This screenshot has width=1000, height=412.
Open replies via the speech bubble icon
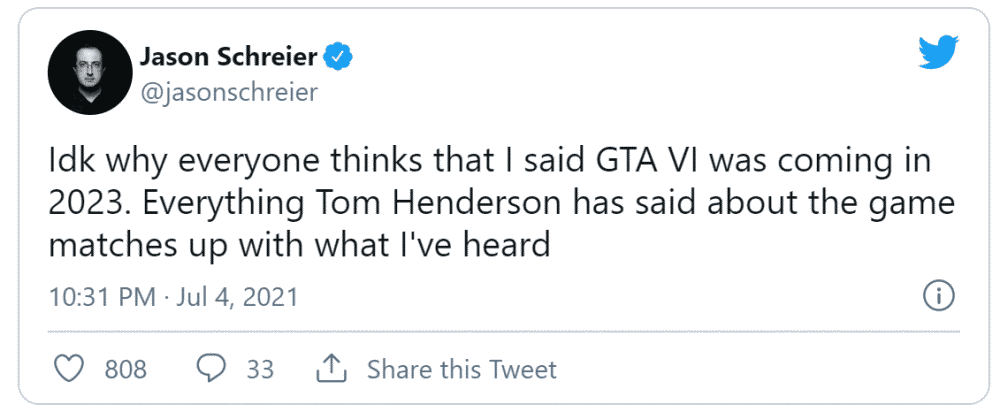click(211, 369)
